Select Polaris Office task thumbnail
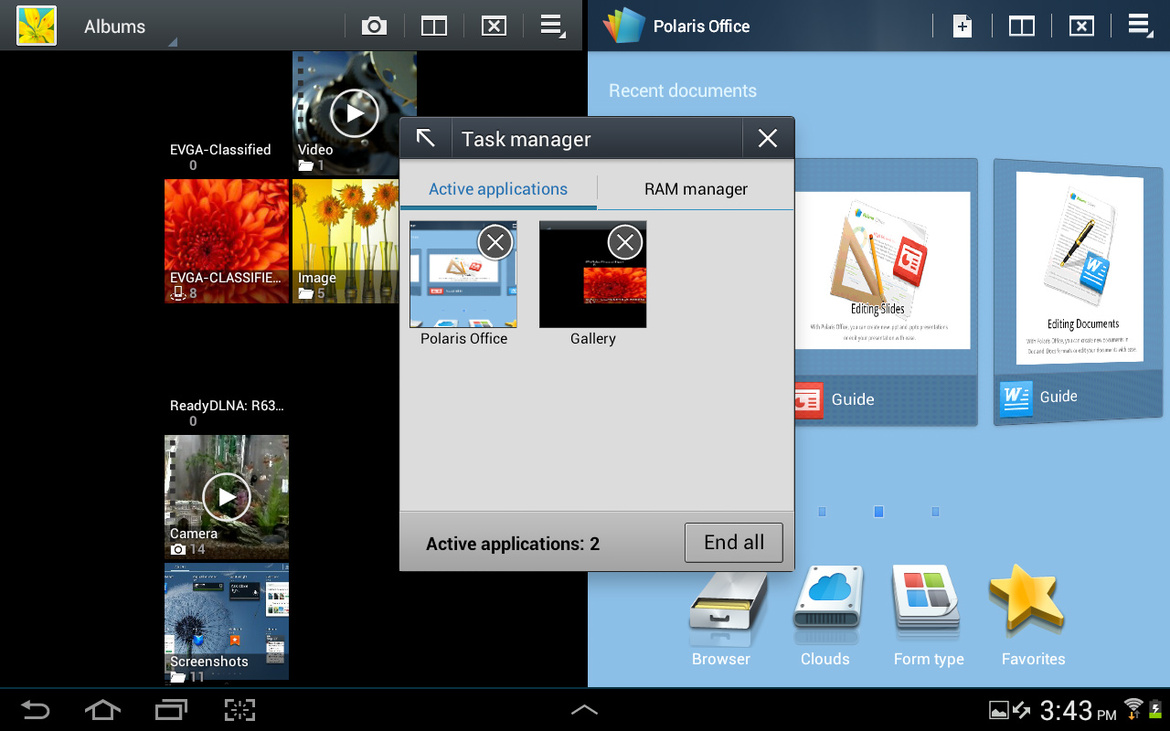This screenshot has width=1170, height=731. click(x=463, y=274)
